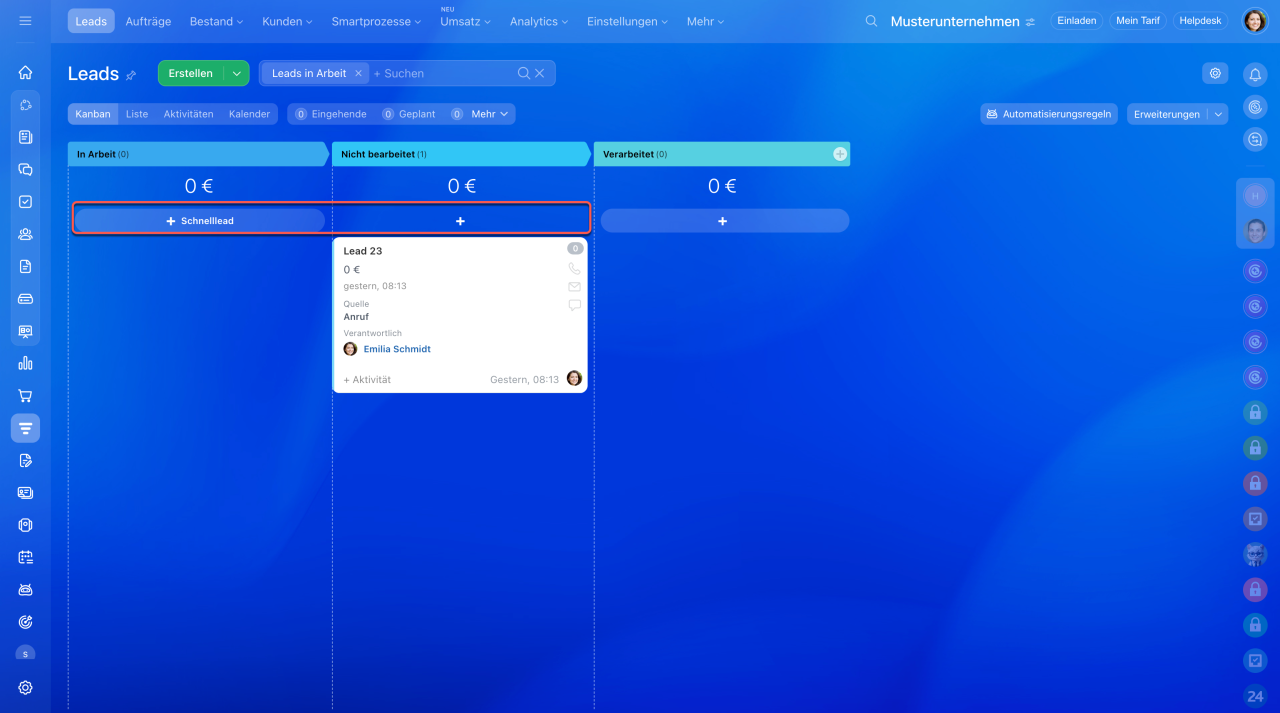
Task: Expand the Erstellen button dropdown arrow
Action: (x=236, y=73)
